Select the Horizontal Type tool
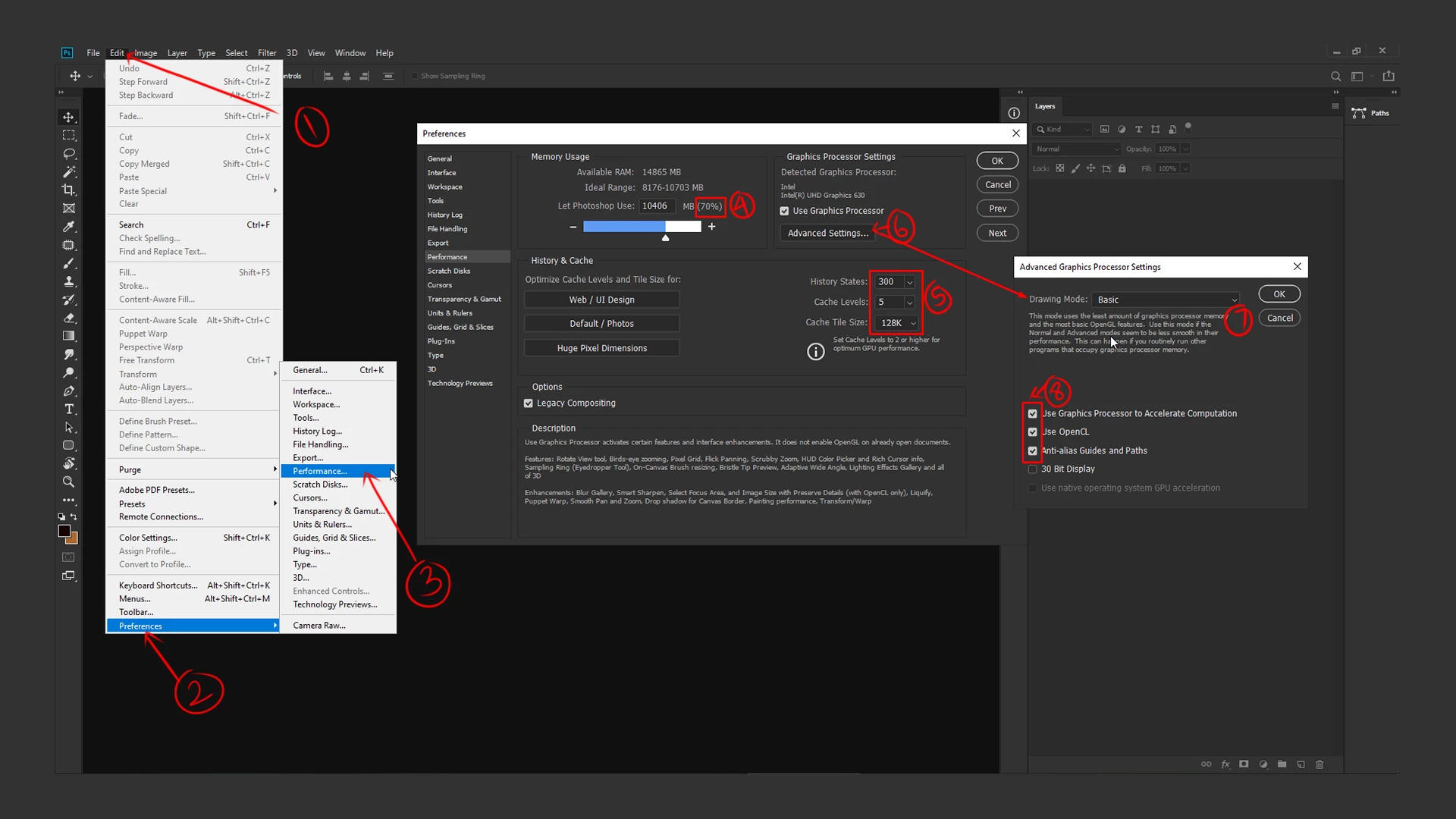 (69, 409)
